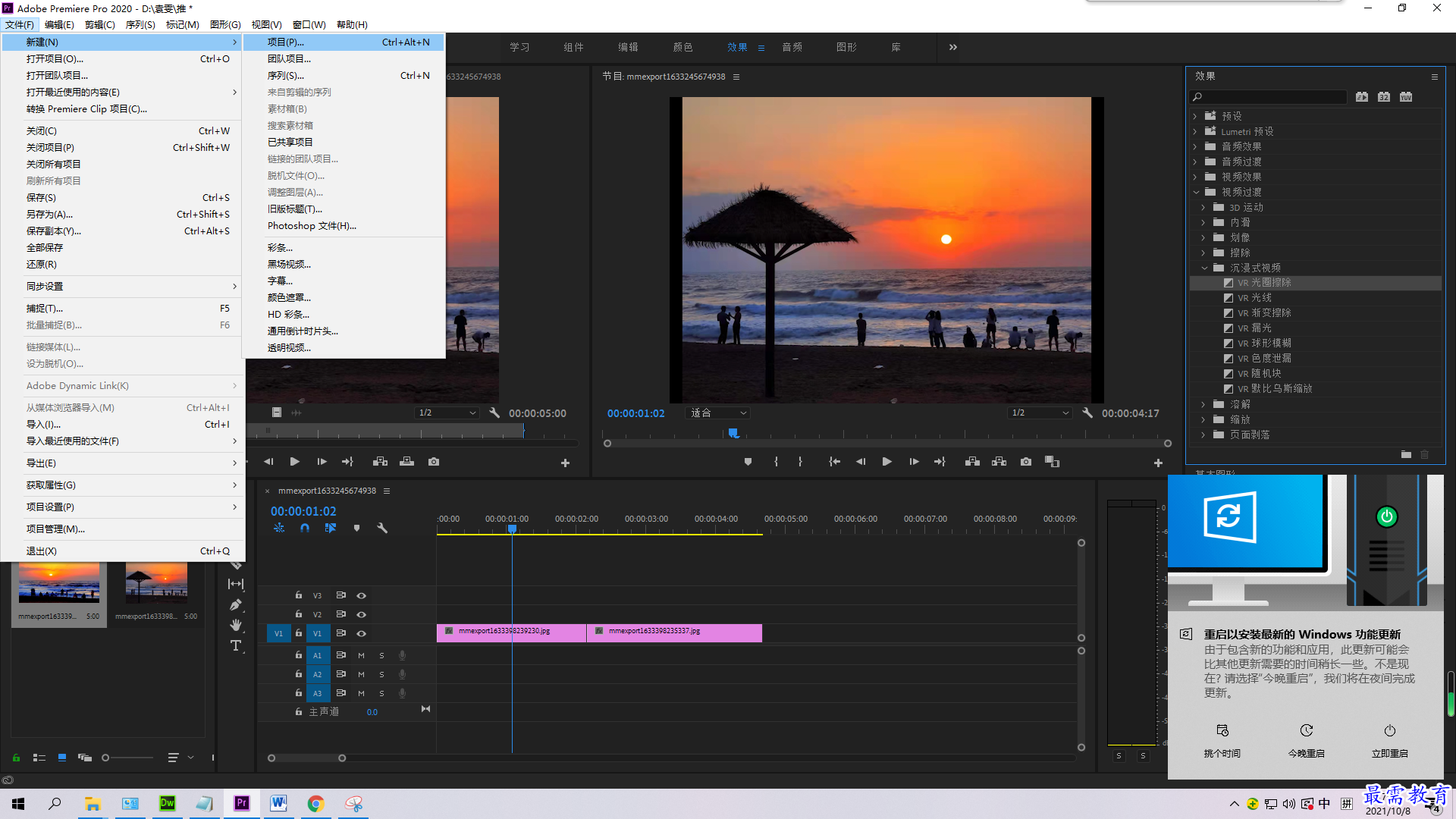The width and height of the screenshot is (1456, 819).
Task: Choose 项目(P)... in New submenu
Action: [x=344, y=42]
